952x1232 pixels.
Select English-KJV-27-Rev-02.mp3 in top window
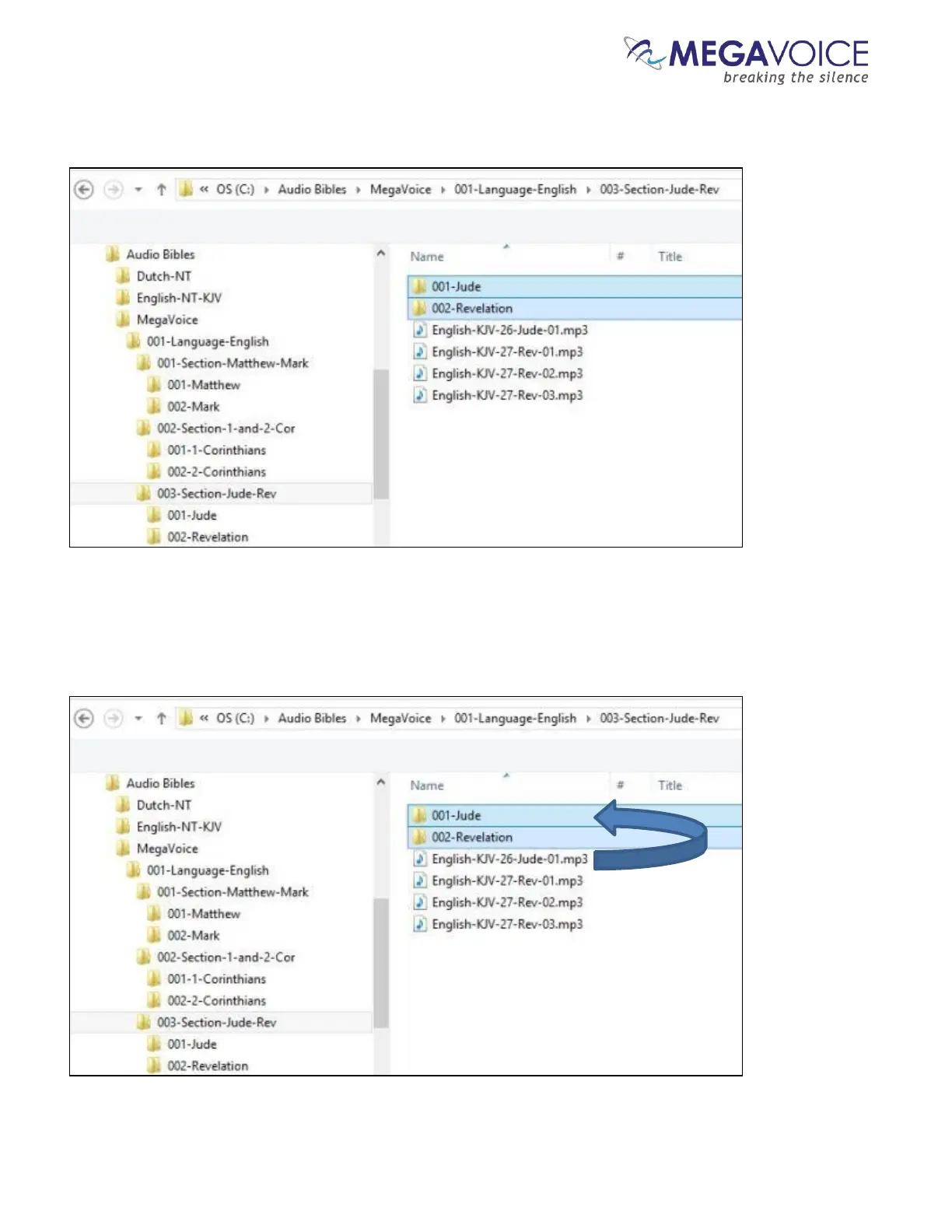pos(498,373)
